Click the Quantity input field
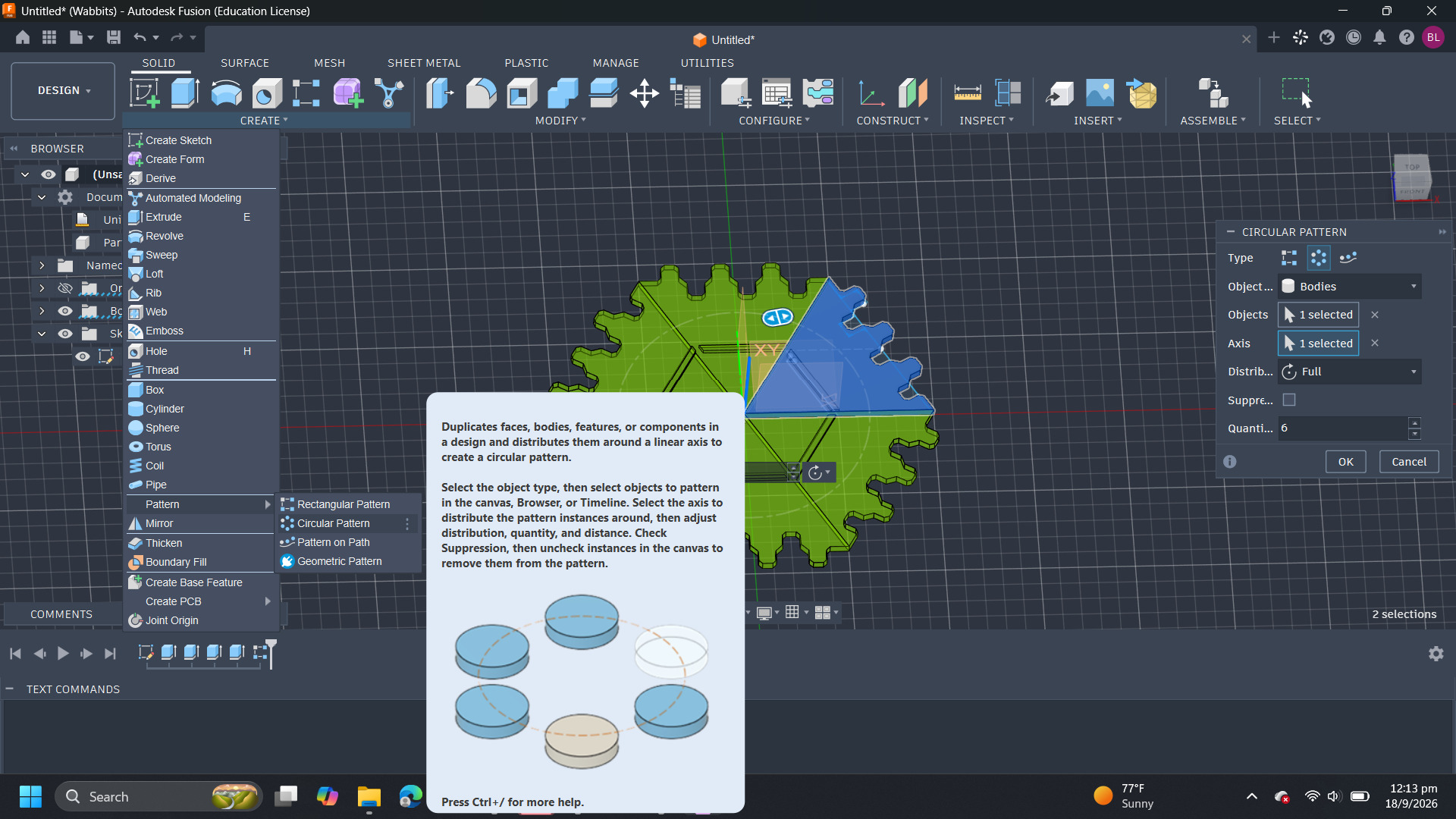This screenshot has width=1456, height=819. tap(1342, 428)
